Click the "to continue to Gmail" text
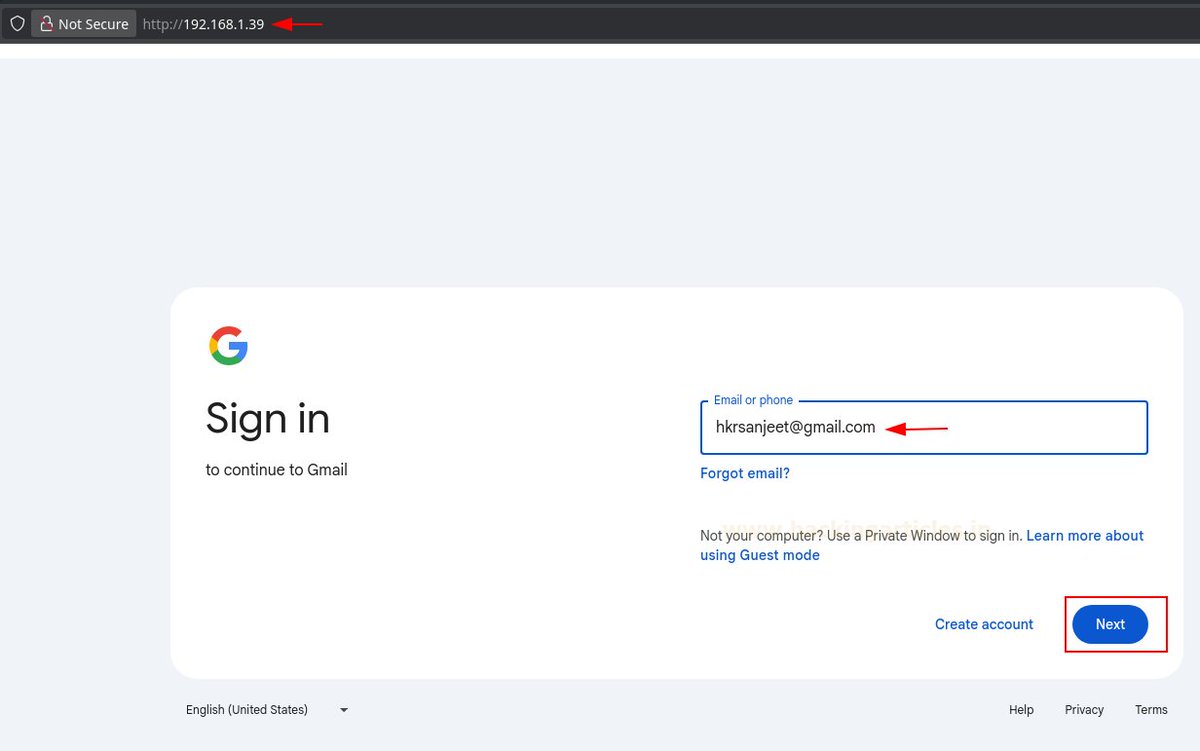 [x=276, y=469]
